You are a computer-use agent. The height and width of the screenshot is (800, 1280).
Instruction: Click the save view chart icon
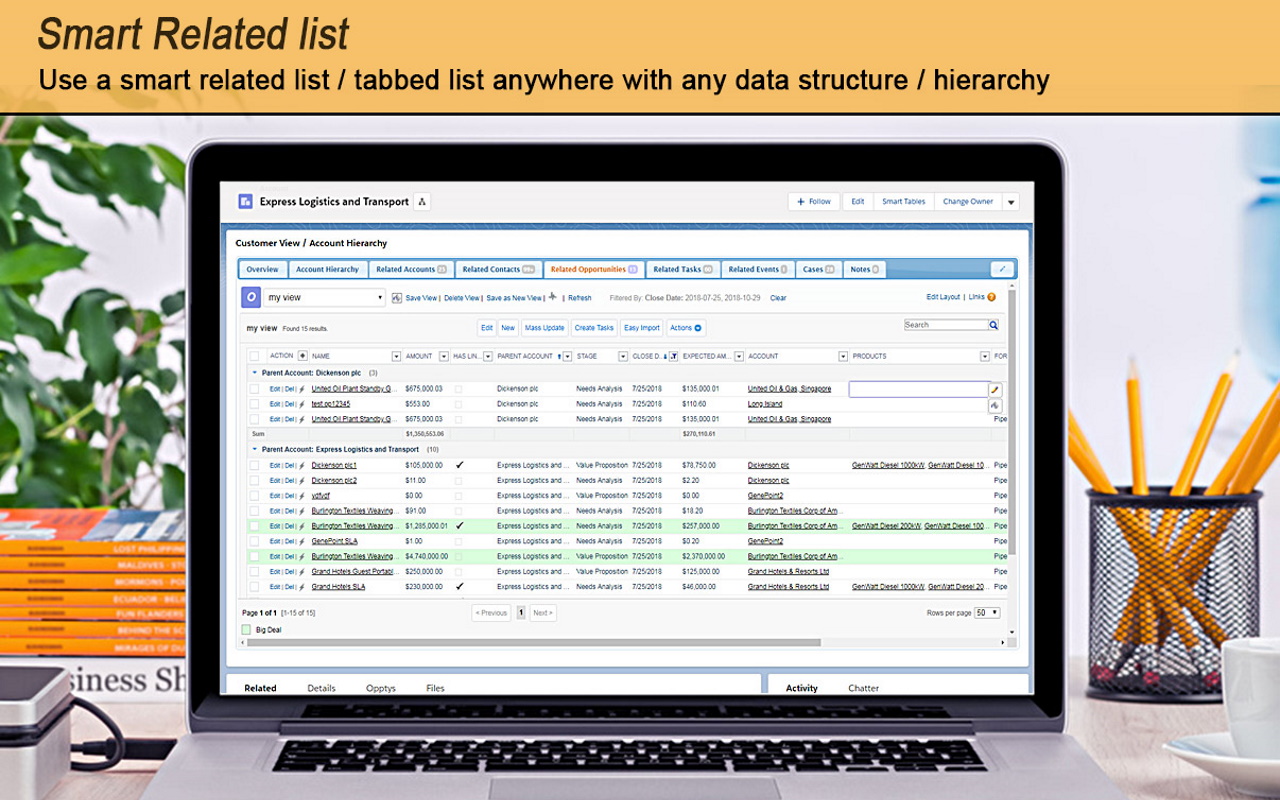397,298
